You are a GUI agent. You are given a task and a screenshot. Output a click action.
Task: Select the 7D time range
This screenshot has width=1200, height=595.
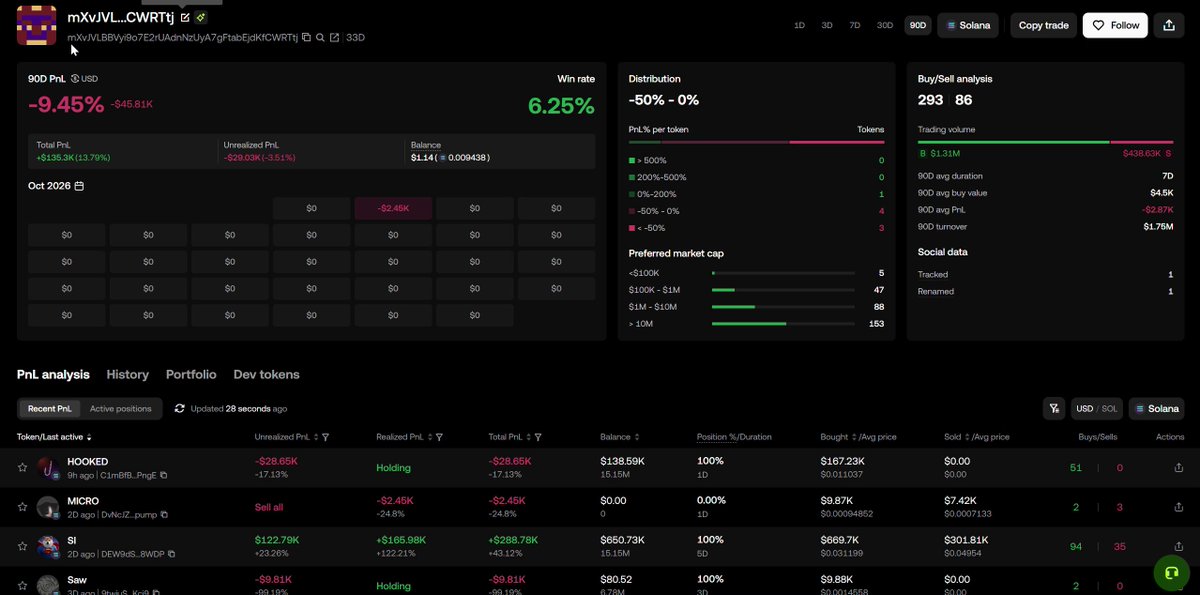coord(855,25)
